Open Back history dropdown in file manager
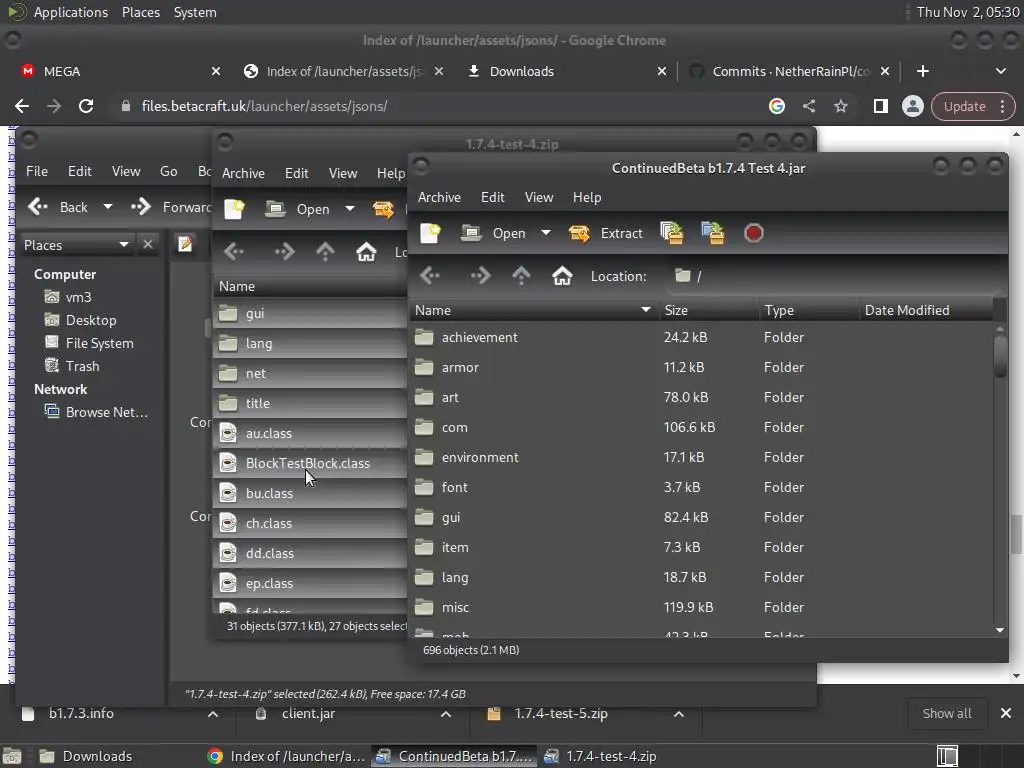 click(108, 207)
